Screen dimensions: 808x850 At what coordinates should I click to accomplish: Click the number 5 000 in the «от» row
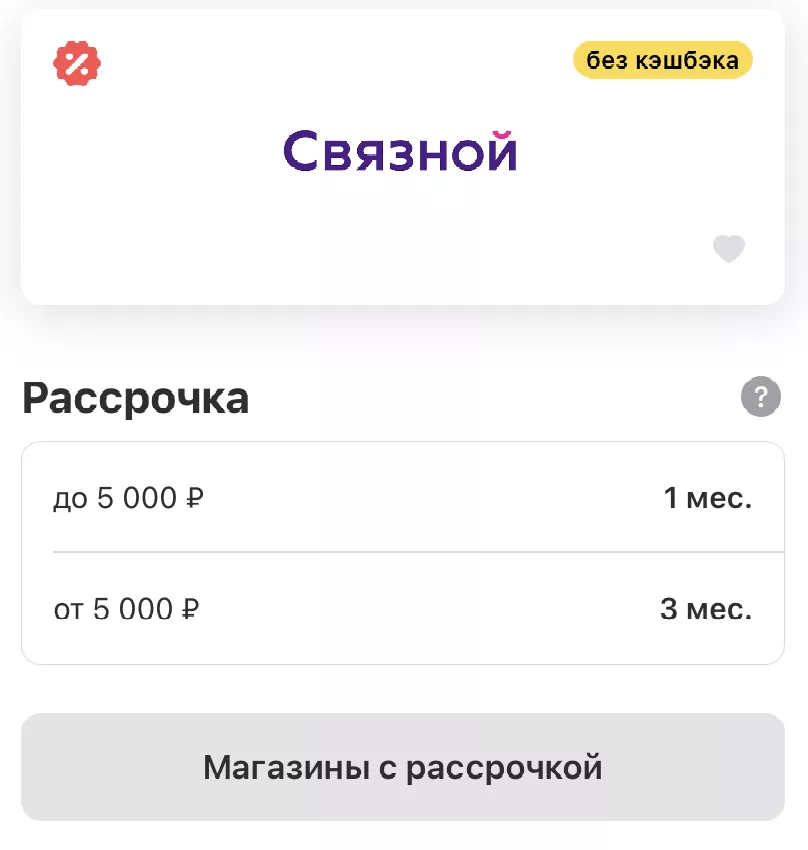[132, 609]
